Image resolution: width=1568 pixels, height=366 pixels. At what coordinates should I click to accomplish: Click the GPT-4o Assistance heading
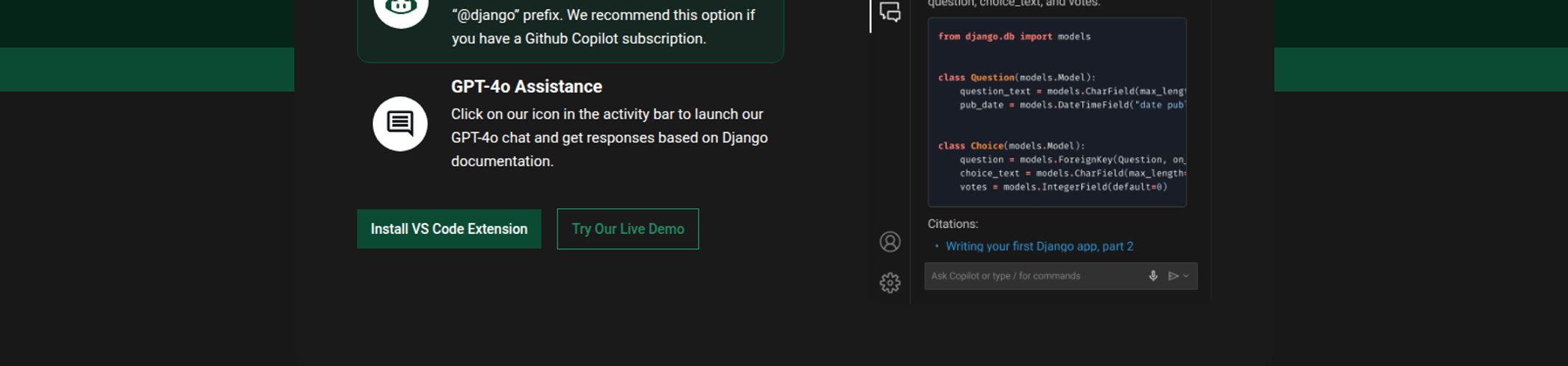(526, 86)
